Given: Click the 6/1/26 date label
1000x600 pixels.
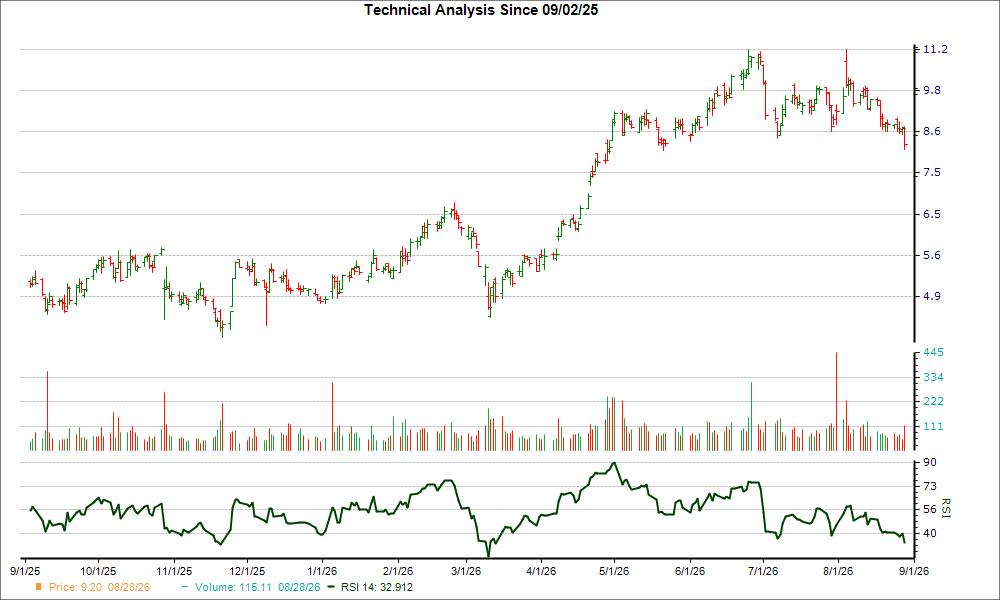Looking at the screenshot, I should tap(689, 571).
